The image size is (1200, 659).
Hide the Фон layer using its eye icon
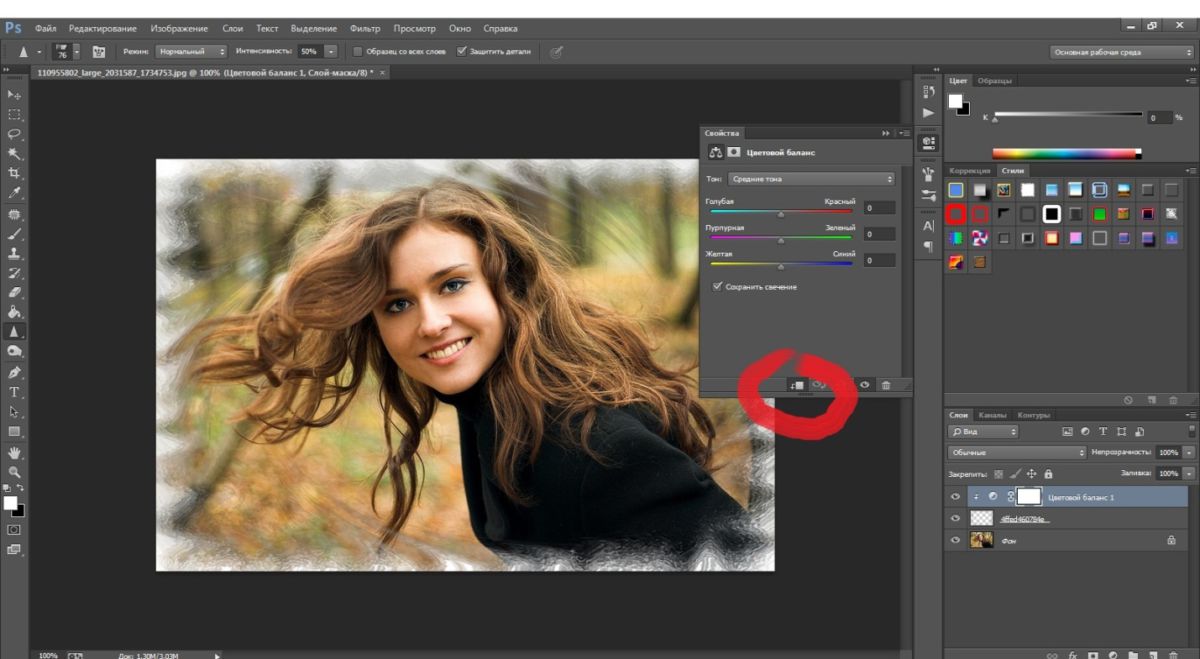pyautogui.click(x=955, y=540)
